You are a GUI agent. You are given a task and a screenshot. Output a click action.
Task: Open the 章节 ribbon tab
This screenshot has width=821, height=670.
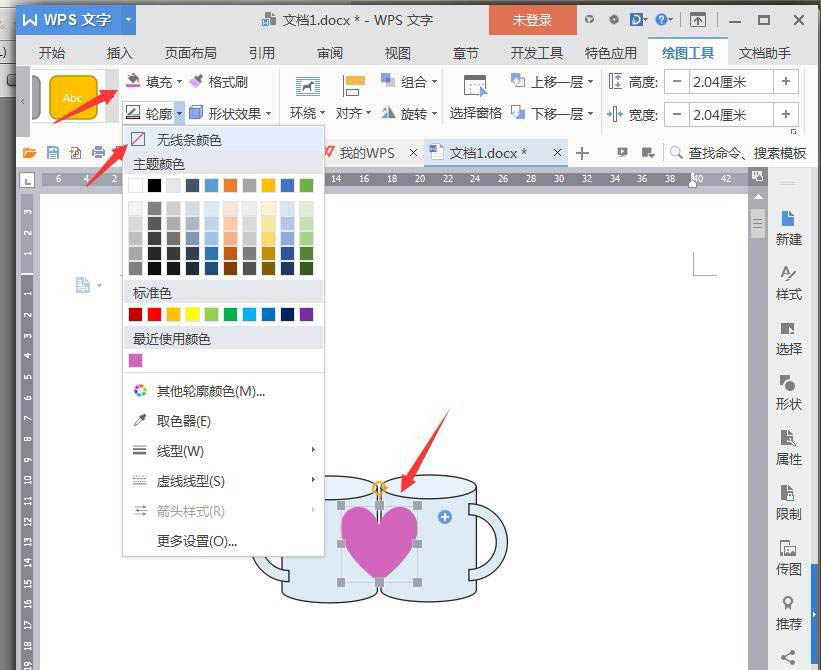[x=465, y=53]
